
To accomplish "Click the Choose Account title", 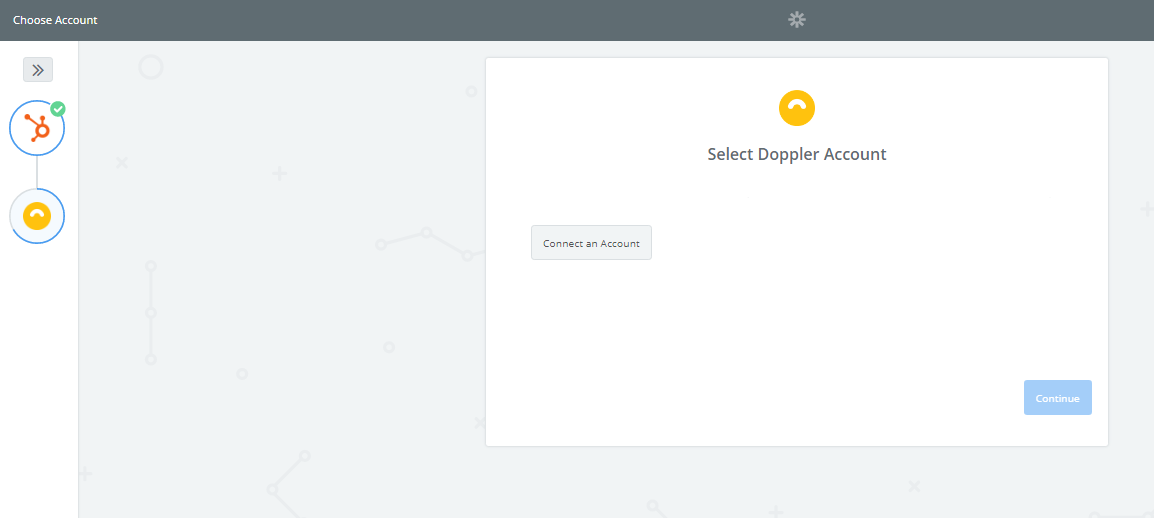I will pyautogui.click(x=55, y=20).
